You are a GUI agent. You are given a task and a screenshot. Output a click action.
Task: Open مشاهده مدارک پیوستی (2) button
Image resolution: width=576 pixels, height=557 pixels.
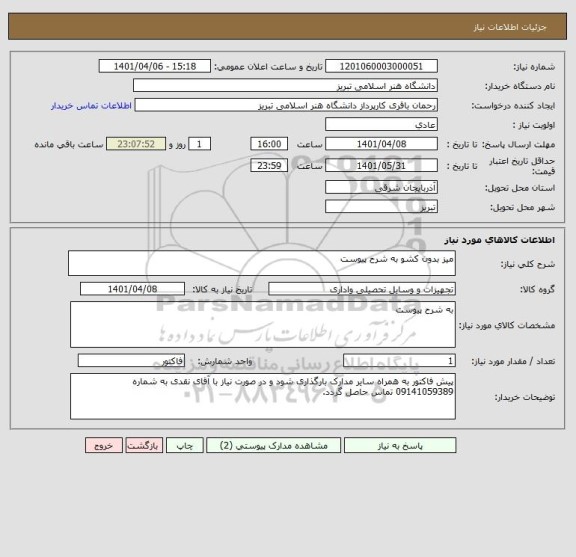[x=273, y=445]
